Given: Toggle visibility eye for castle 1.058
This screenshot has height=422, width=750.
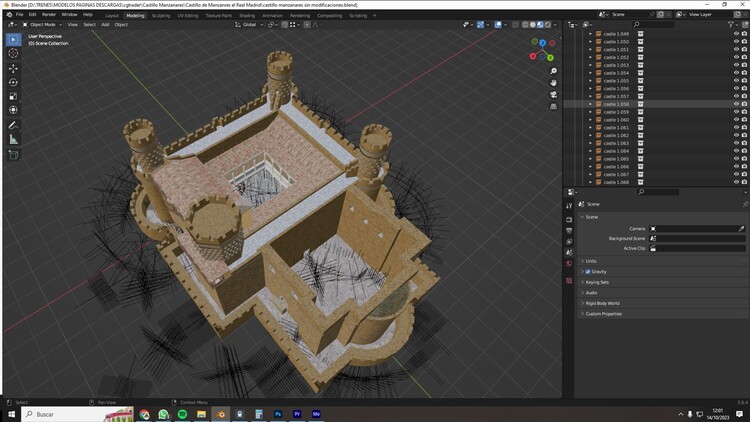Looking at the screenshot, I should coord(736,104).
